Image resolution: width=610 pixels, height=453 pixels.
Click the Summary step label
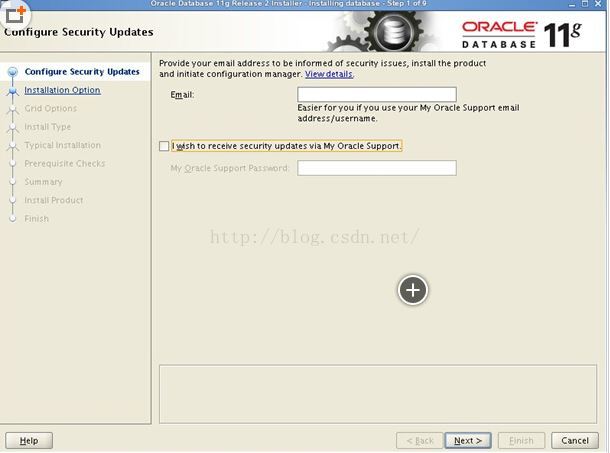(x=43, y=182)
